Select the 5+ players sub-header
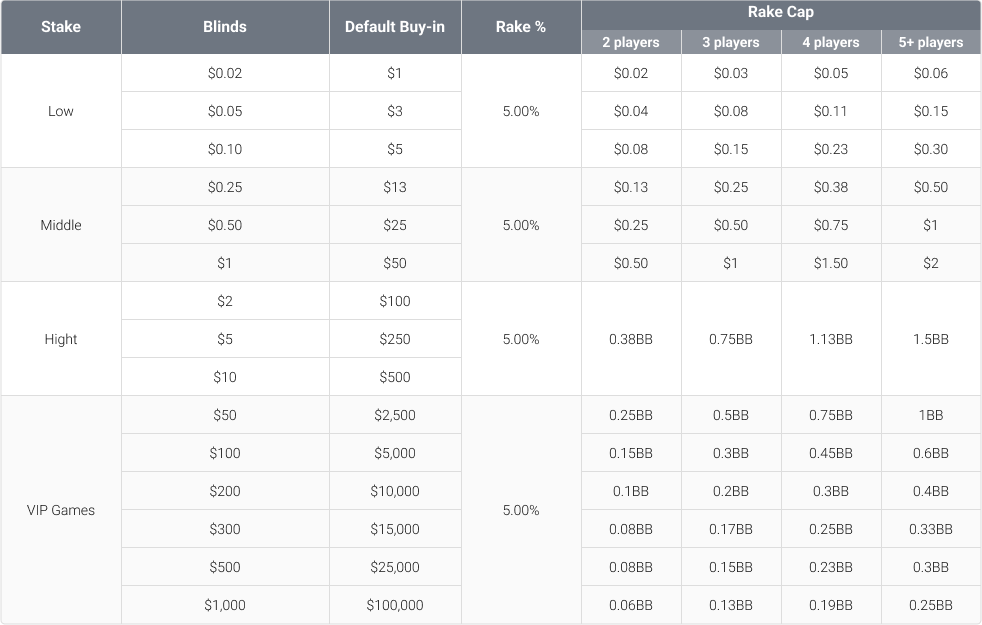The image size is (982, 625). coord(931,42)
